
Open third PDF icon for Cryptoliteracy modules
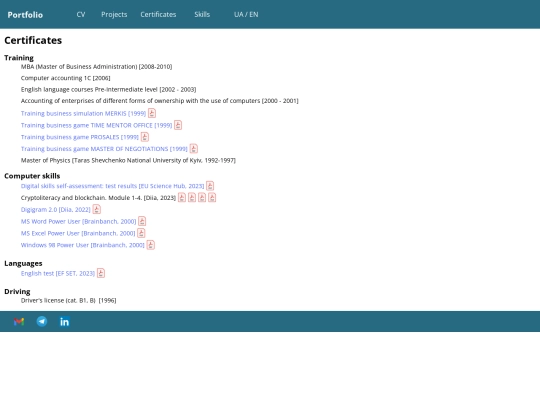pyautogui.click(x=202, y=197)
